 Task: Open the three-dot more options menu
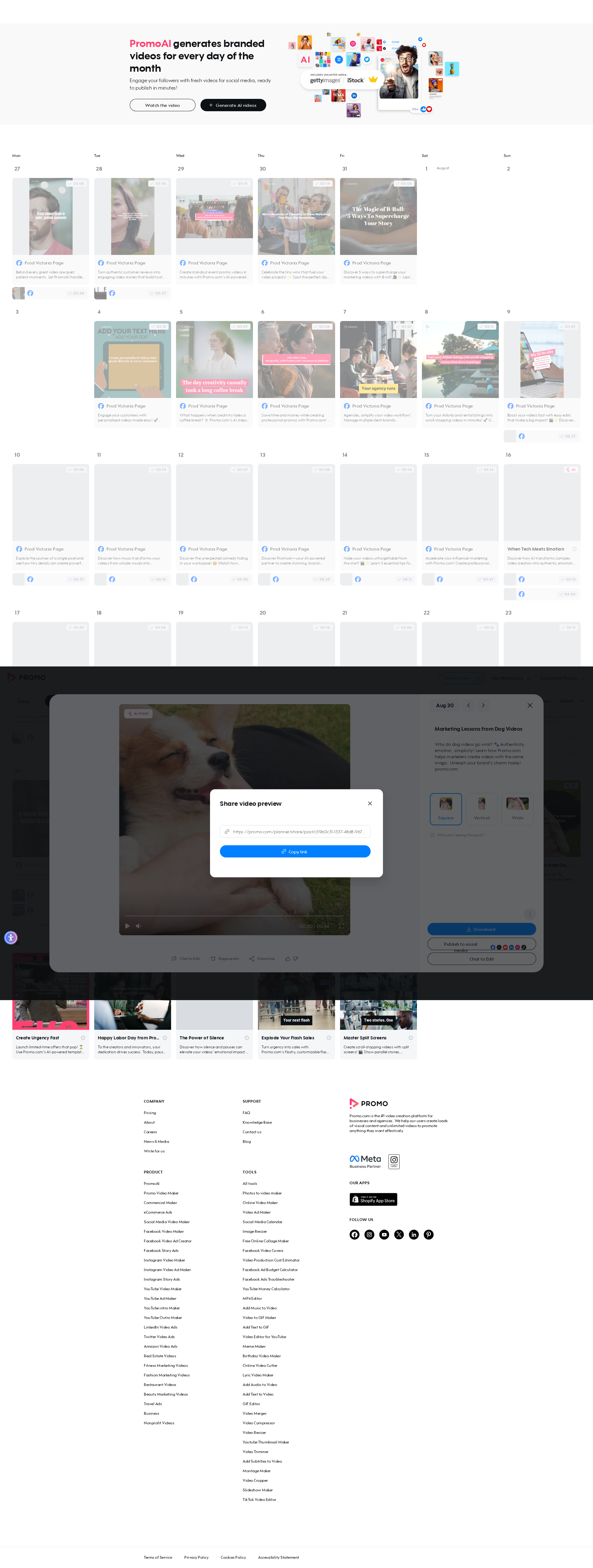point(530,914)
